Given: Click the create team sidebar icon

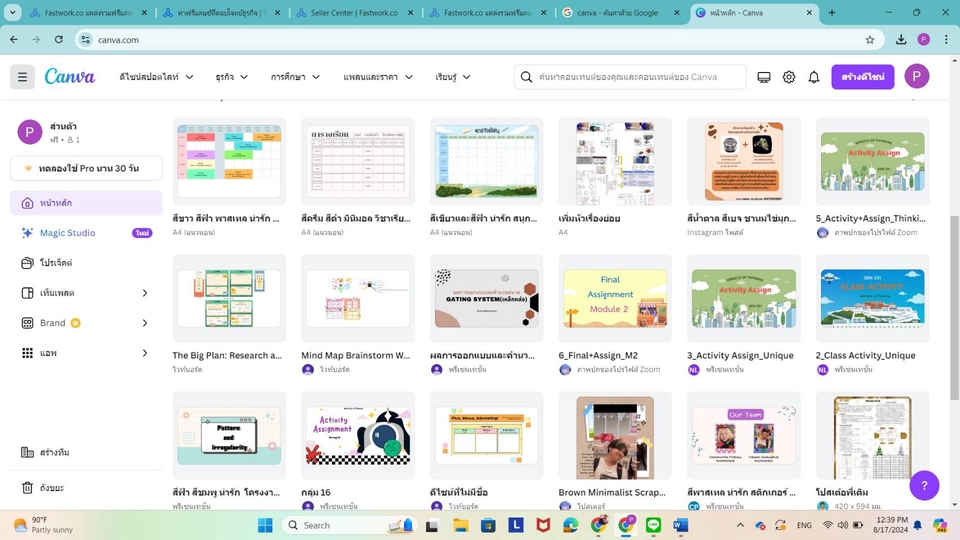Looking at the screenshot, I should (27, 452).
